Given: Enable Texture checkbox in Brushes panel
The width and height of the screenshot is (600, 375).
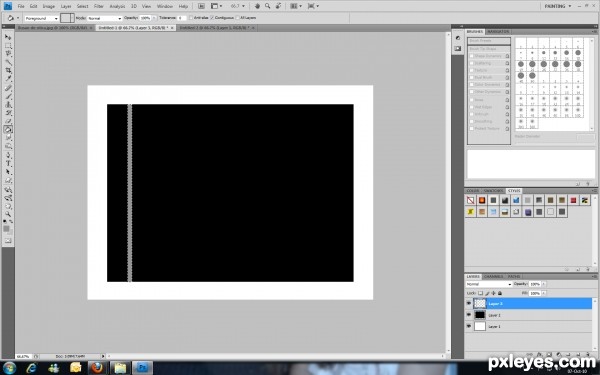Looking at the screenshot, I should (472, 70).
